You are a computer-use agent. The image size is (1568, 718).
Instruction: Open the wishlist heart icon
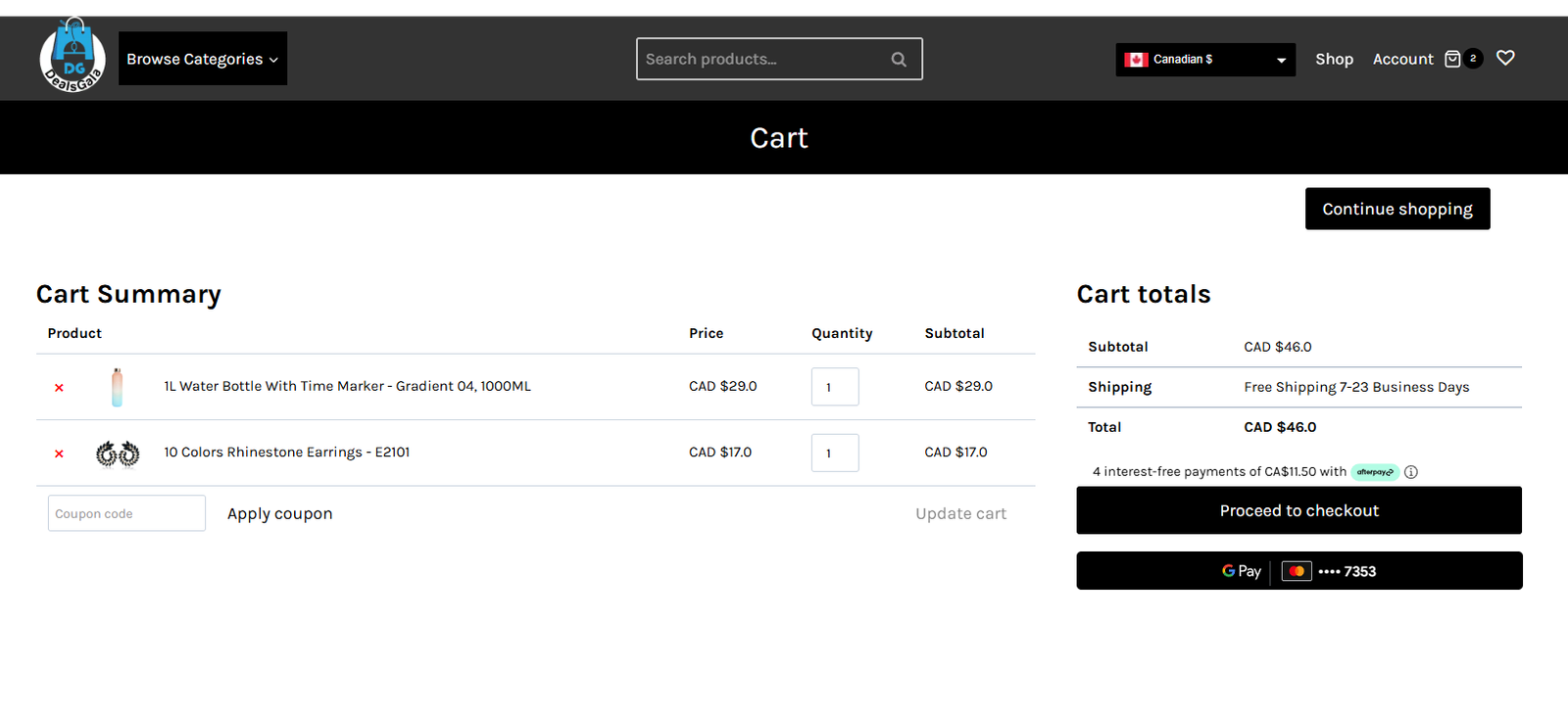tap(1505, 58)
